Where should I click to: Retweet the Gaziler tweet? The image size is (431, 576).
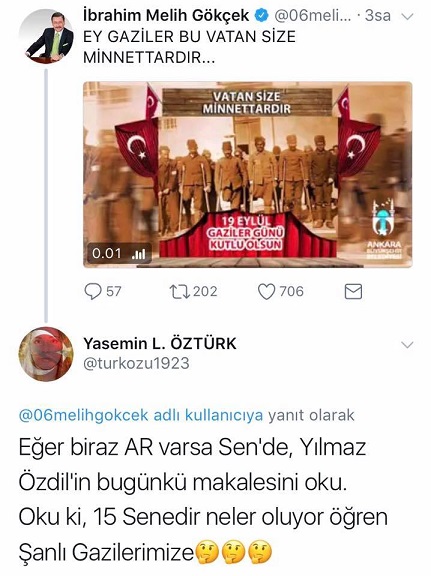point(180,292)
